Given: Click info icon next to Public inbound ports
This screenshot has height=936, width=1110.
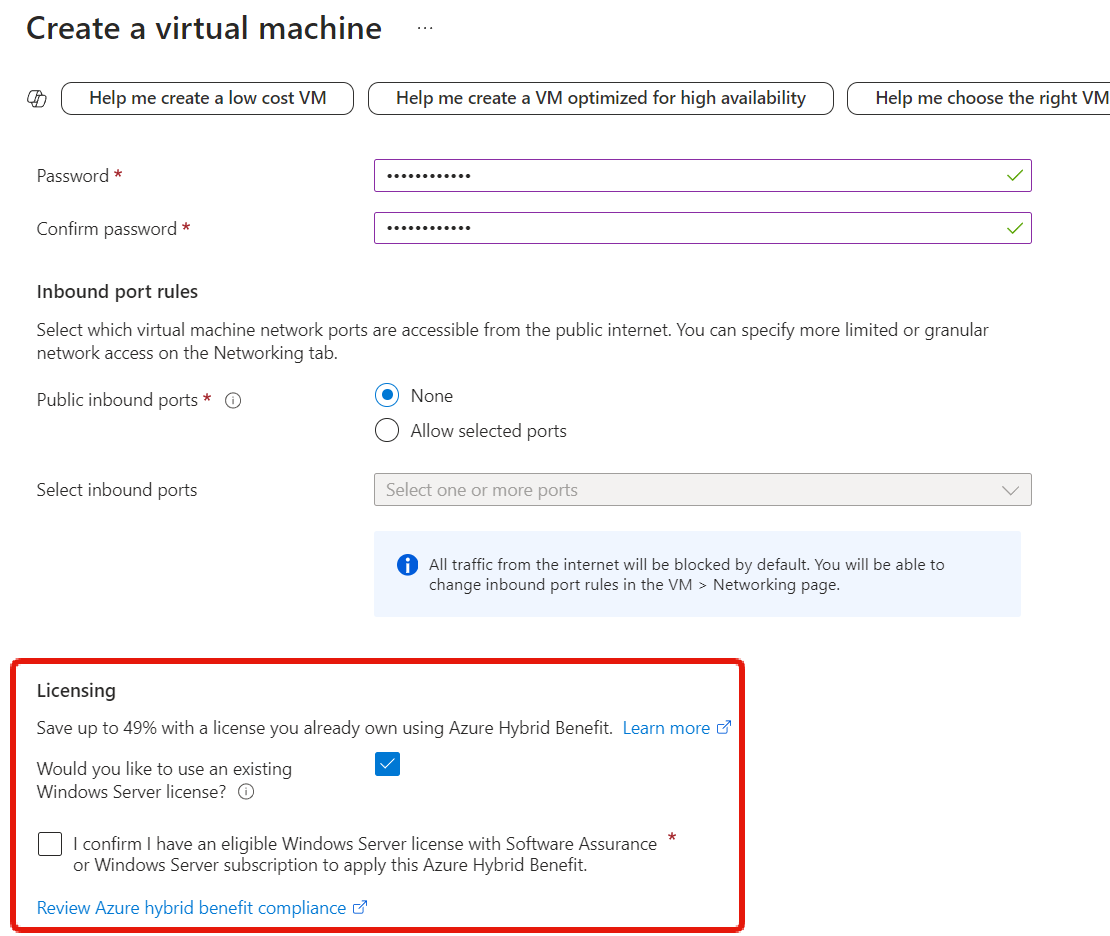Looking at the screenshot, I should (233, 401).
